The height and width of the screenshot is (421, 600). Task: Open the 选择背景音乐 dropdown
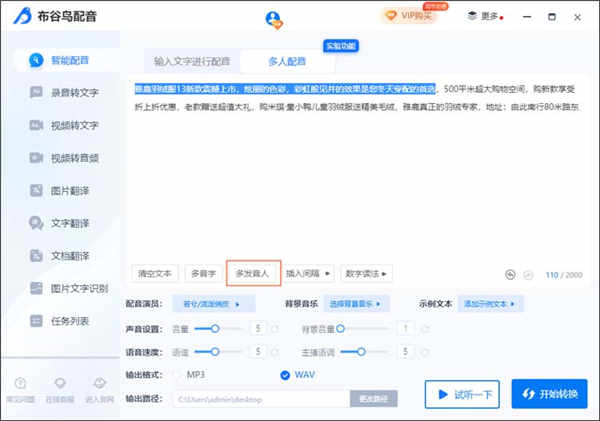(x=356, y=304)
